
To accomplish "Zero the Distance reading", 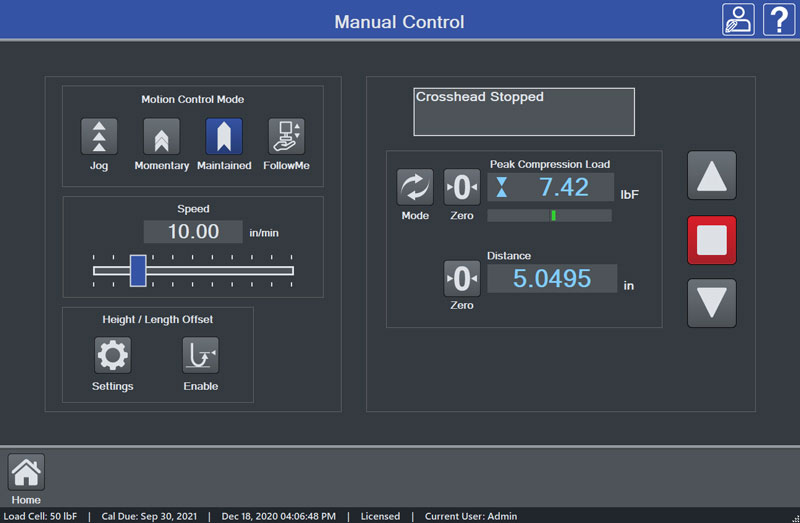I will click(462, 278).
